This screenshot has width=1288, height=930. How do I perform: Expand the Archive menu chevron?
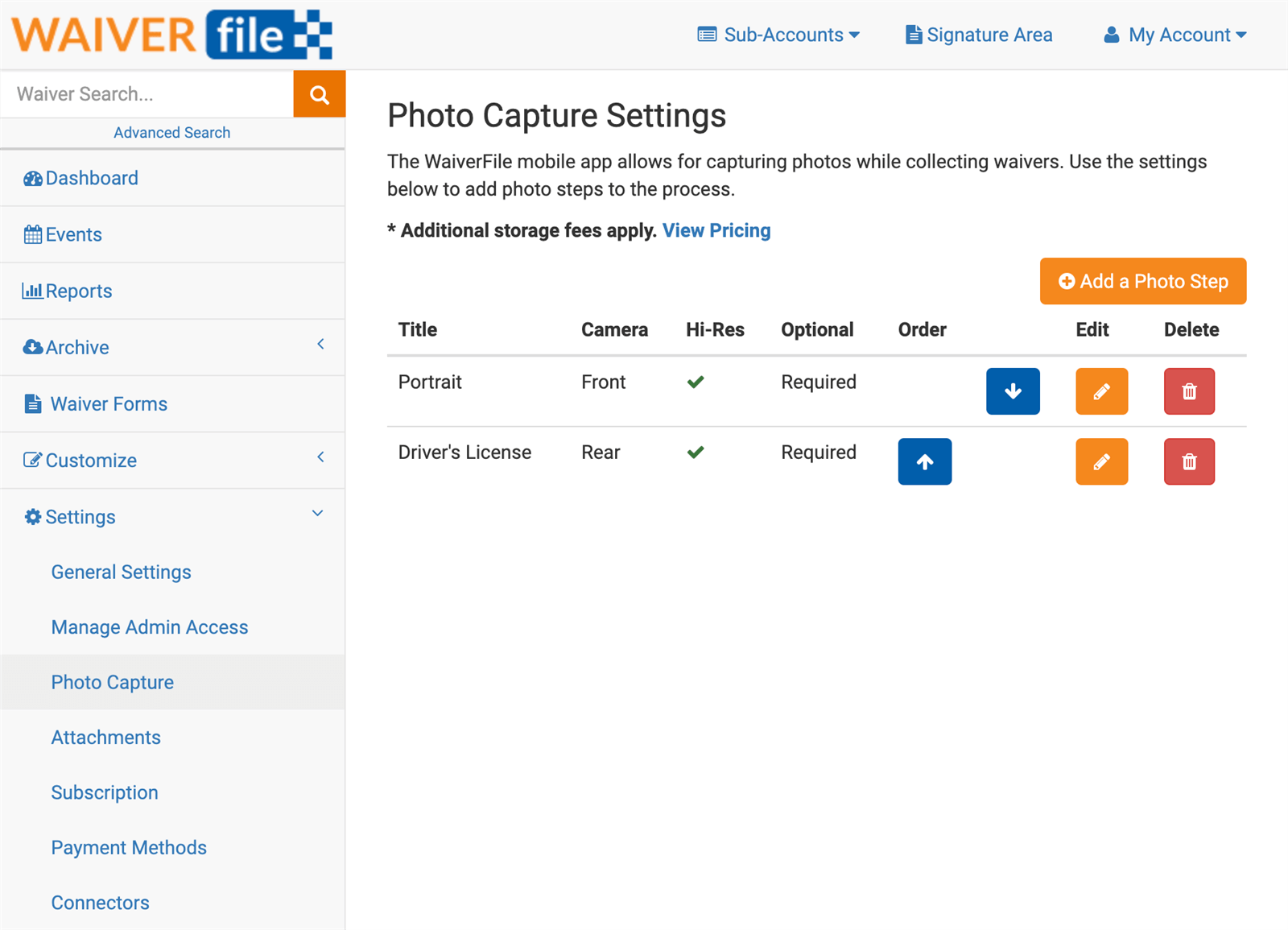click(320, 344)
